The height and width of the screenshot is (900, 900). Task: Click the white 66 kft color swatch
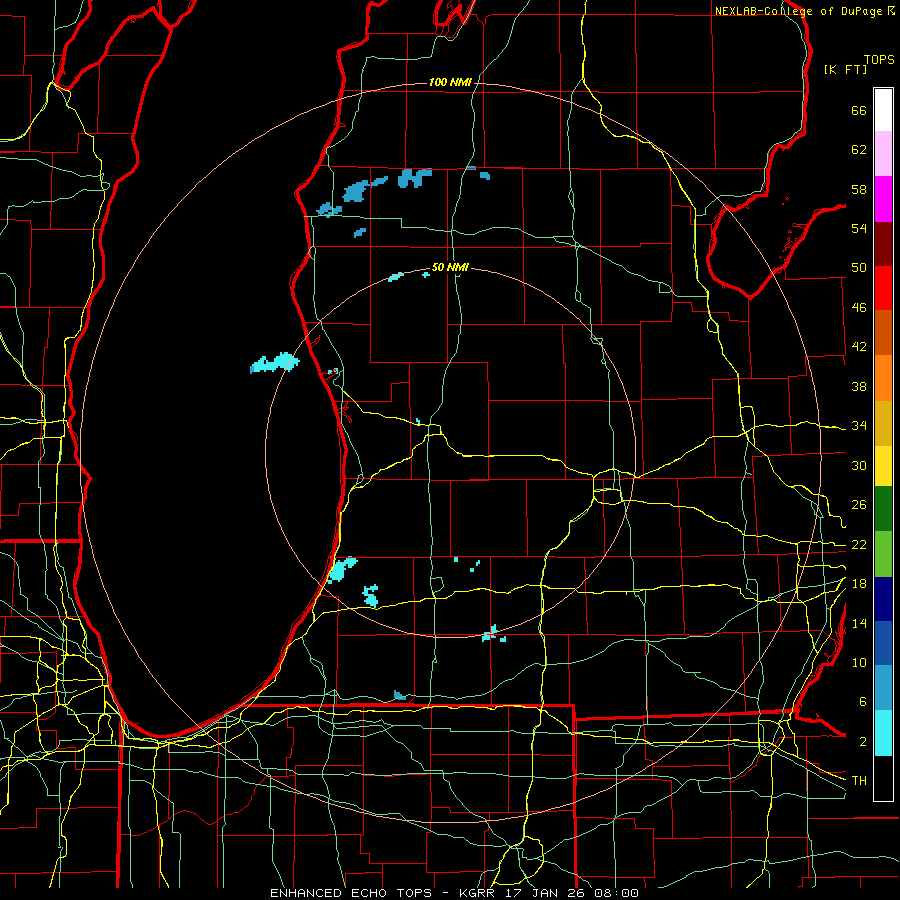point(883,110)
